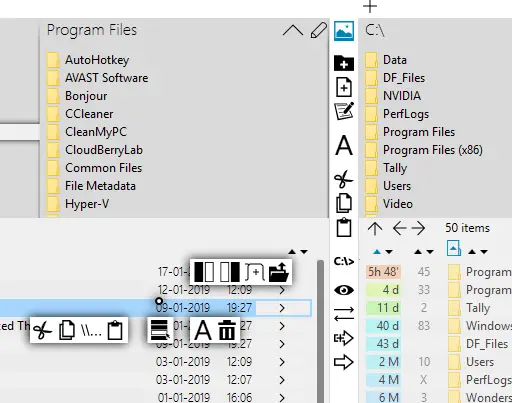Click the left-pane-filled layout icon in popup
512x403 pixels.
click(x=204, y=271)
